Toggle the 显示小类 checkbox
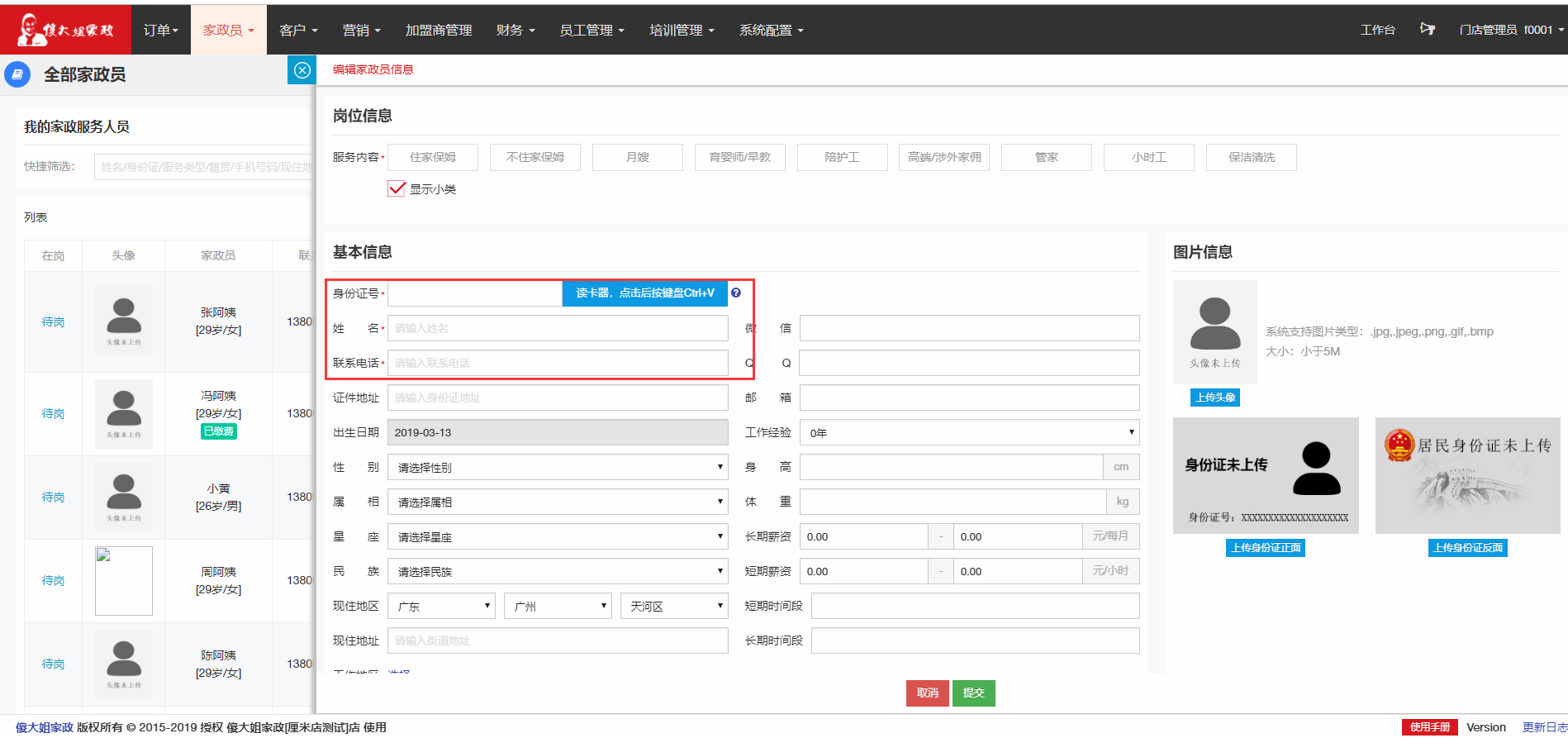 tap(397, 188)
